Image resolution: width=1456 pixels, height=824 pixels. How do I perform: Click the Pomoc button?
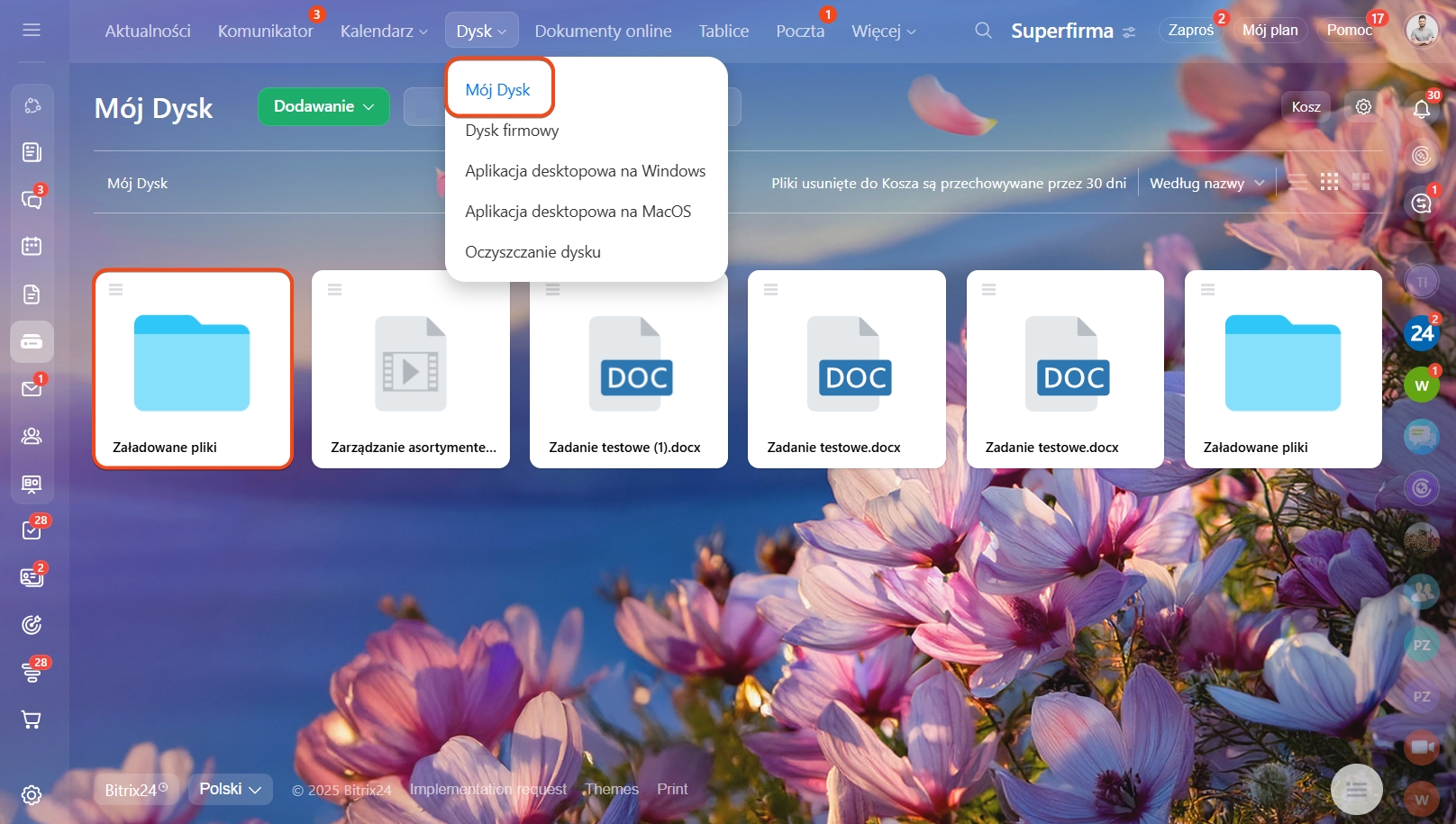point(1349,30)
